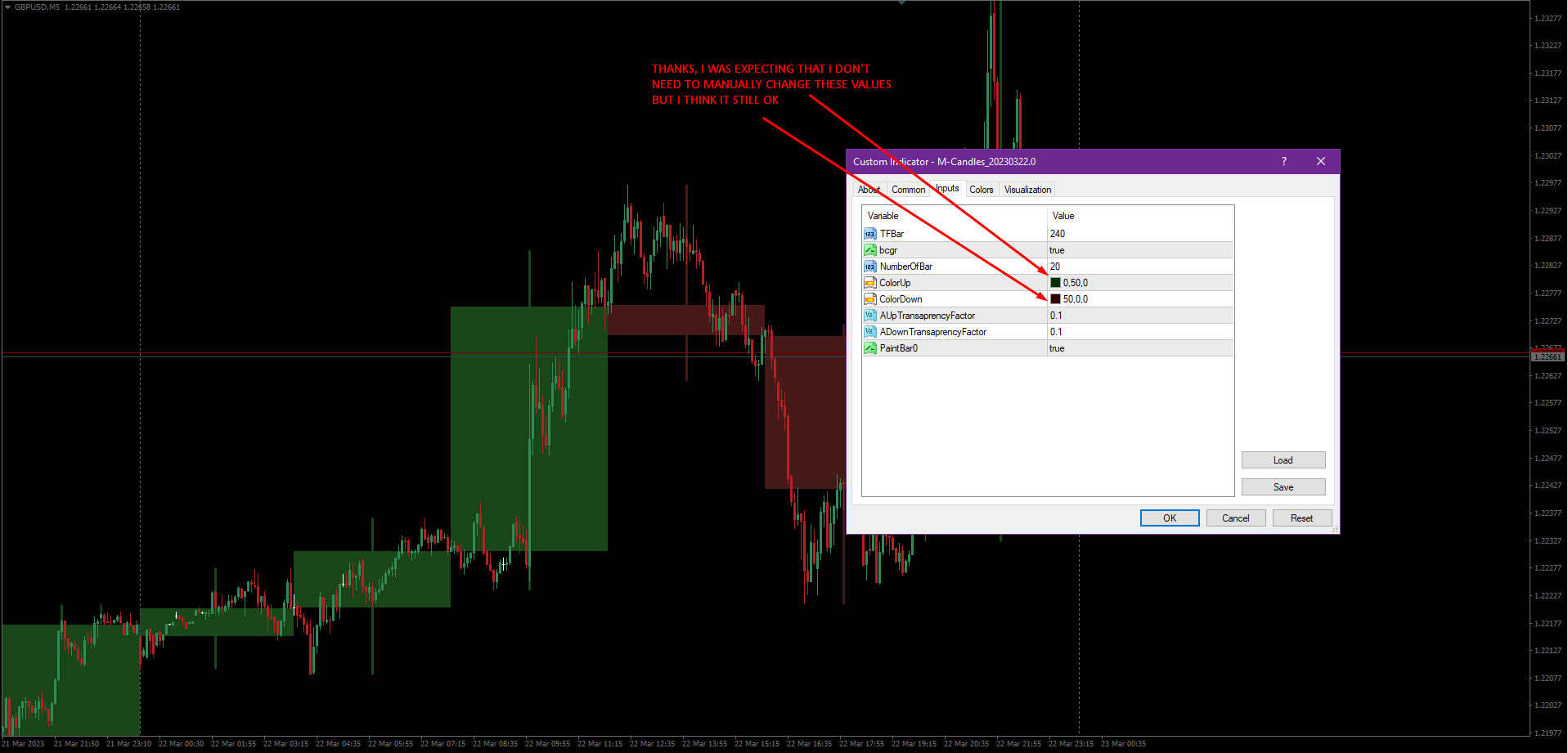Click the help question mark in dialog title
This screenshot has width=1568, height=753.
(x=1284, y=161)
